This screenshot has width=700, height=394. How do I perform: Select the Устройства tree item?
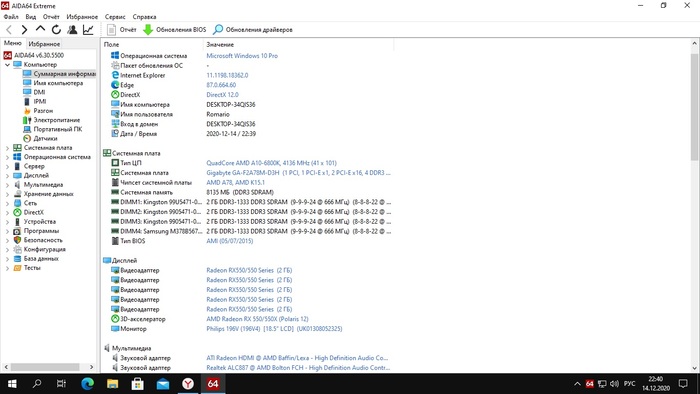(35, 222)
